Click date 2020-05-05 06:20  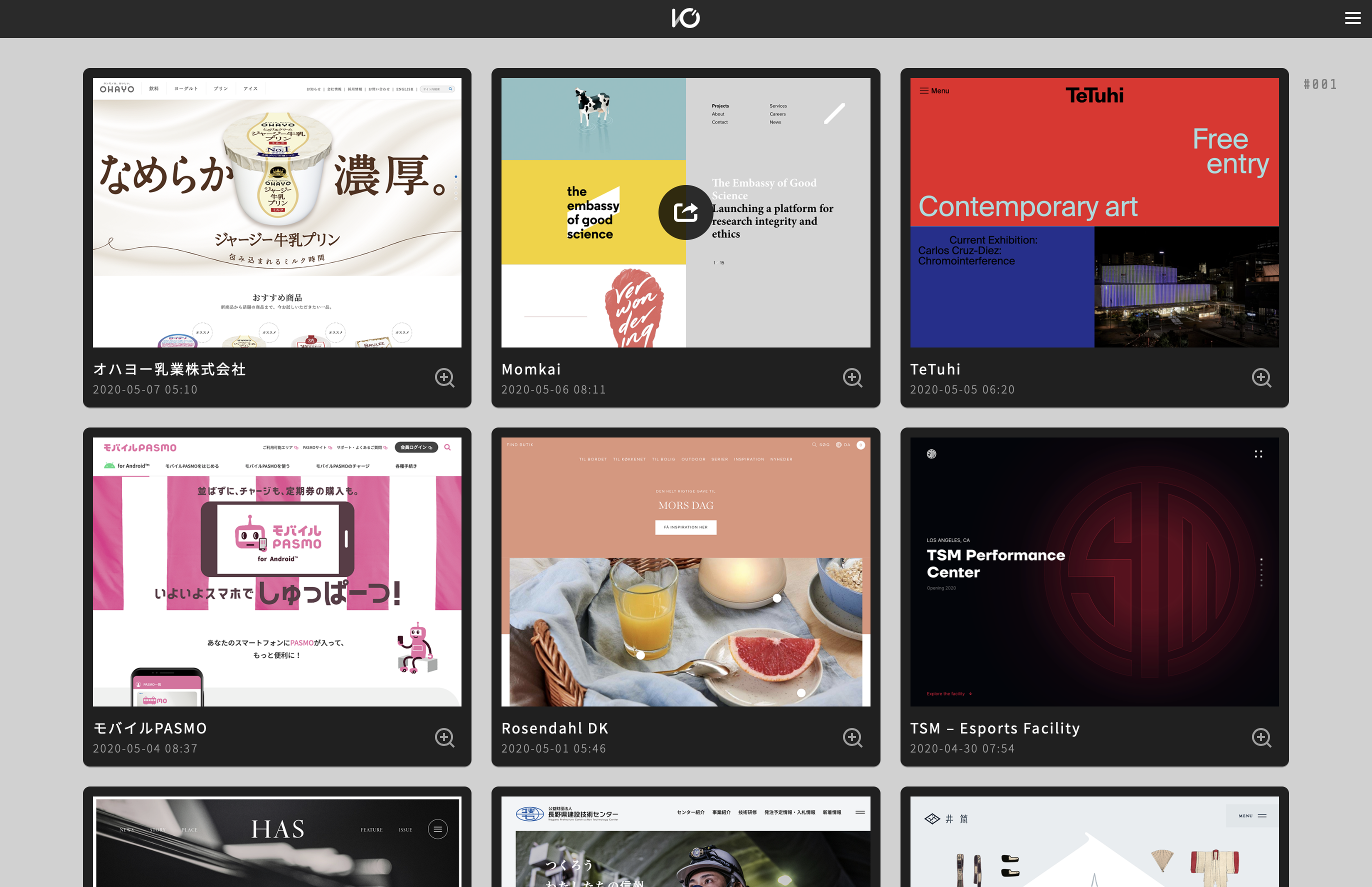pos(962,390)
